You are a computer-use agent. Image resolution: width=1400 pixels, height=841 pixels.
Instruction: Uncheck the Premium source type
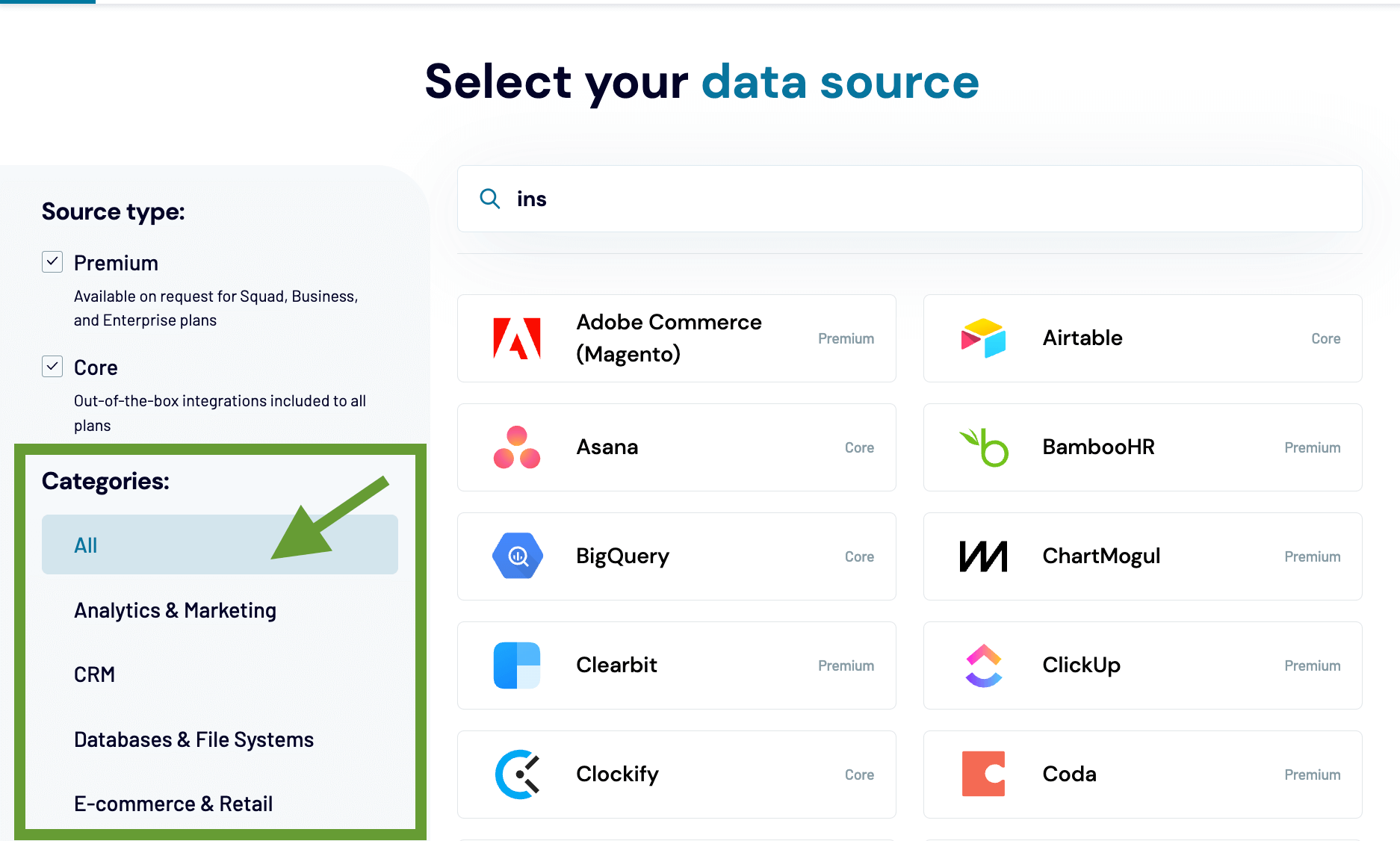(52, 262)
